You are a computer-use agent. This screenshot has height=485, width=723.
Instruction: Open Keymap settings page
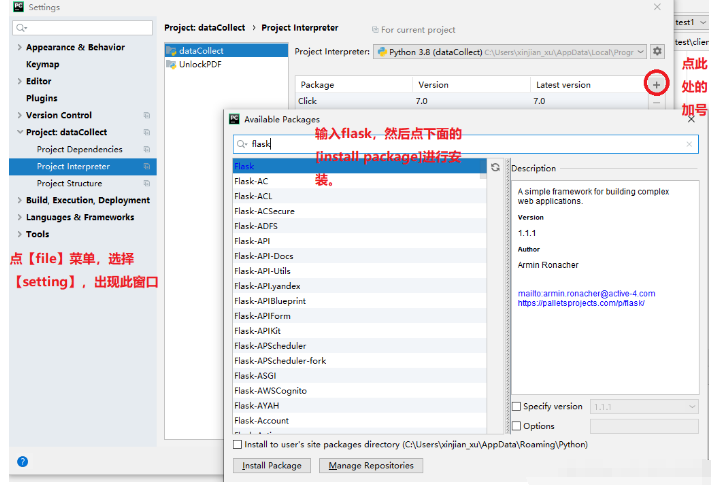click(42, 64)
